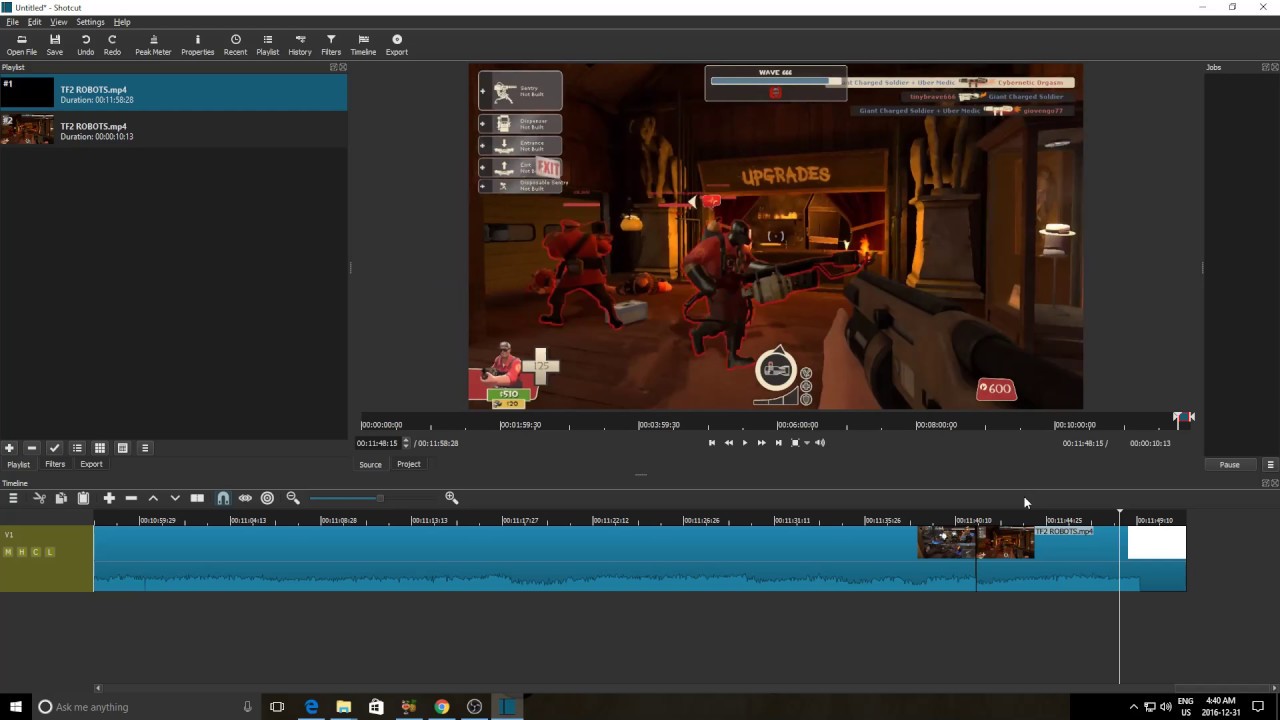
Task: Open the Properties panel from the toolbar
Action: pyautogui.click(x=198, y=45)
